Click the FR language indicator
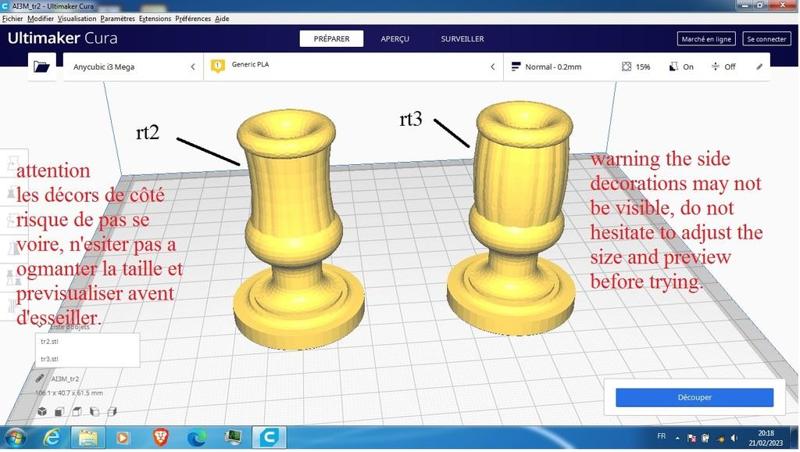 point(661,436)
